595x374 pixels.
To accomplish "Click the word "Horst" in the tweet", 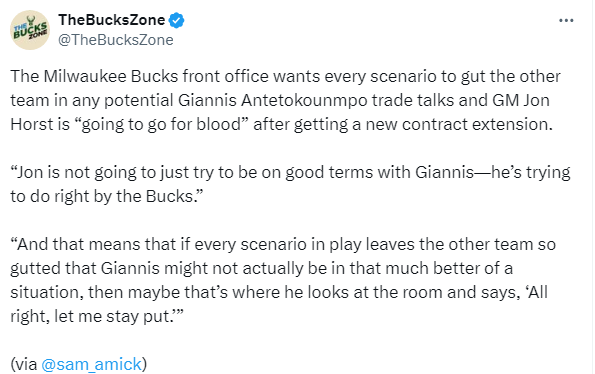I will pos(32,124).
